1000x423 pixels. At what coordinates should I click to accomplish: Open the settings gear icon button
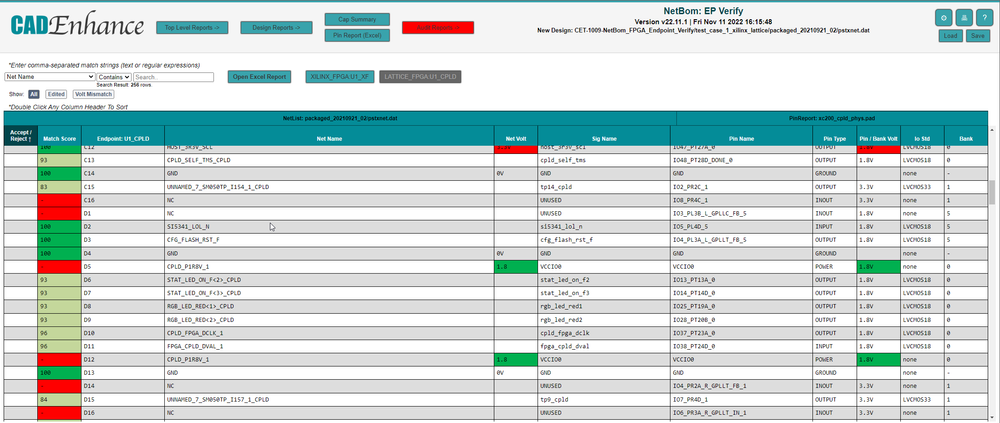click(944, 18)
